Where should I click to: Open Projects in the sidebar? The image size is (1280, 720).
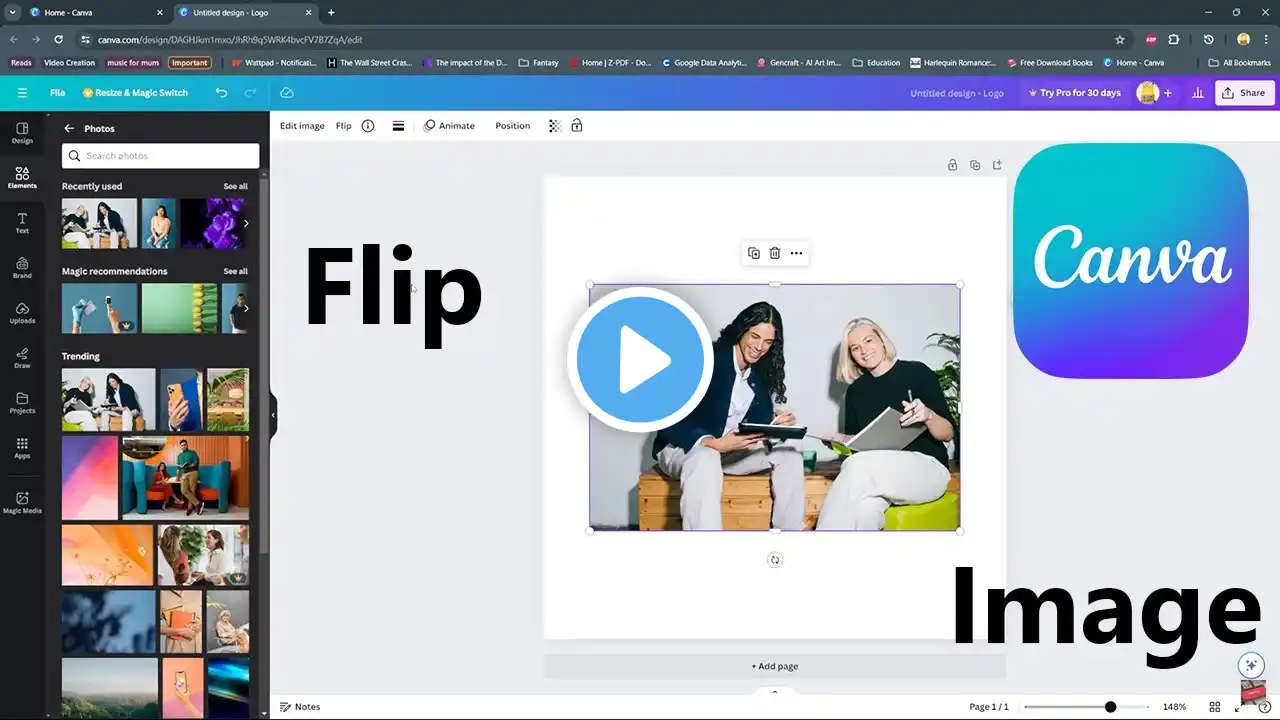tap(22, 403)
